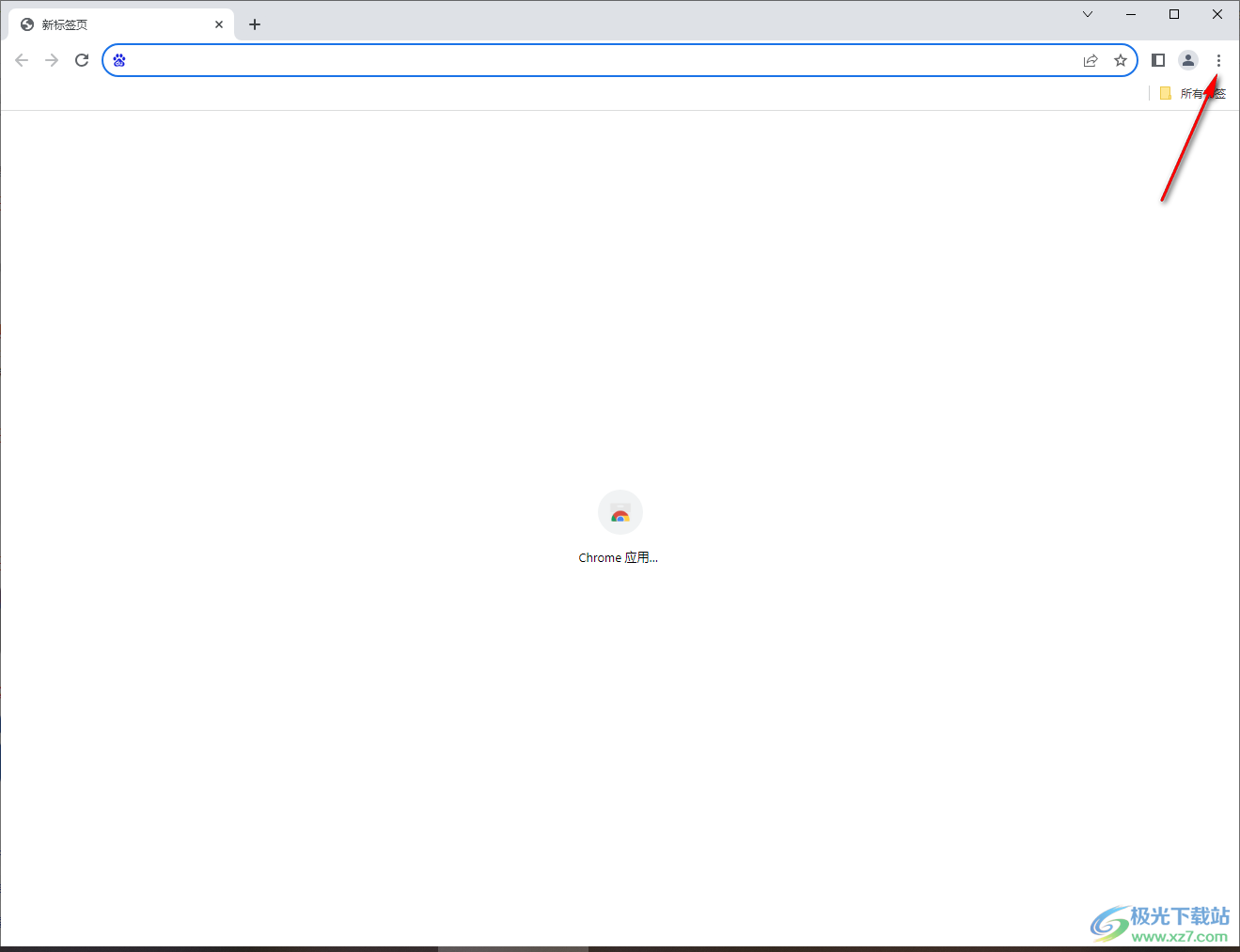
Task: Share this page icon
Action: coord(1091,60)
